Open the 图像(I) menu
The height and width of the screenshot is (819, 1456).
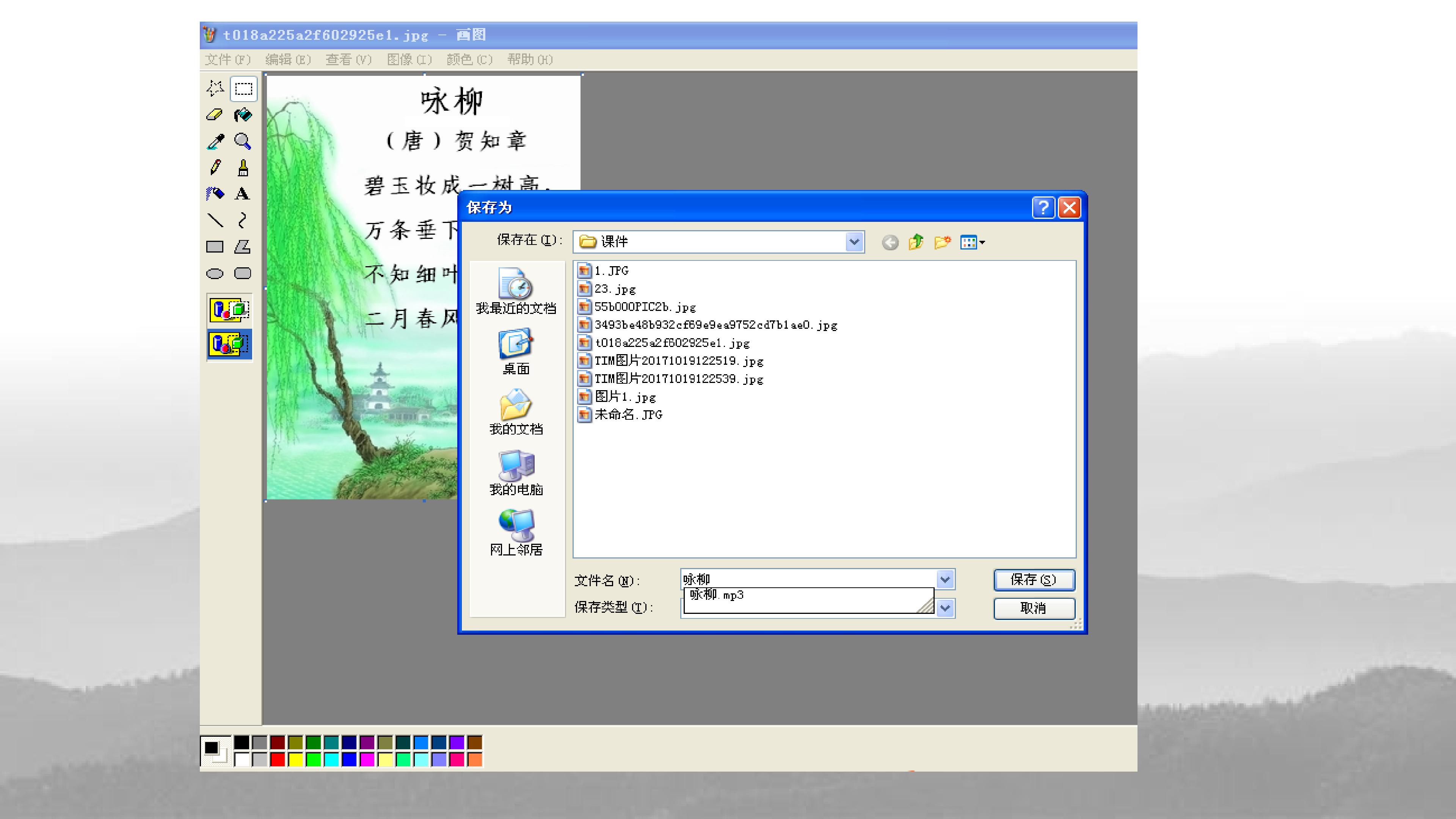[x=409, y=60]
